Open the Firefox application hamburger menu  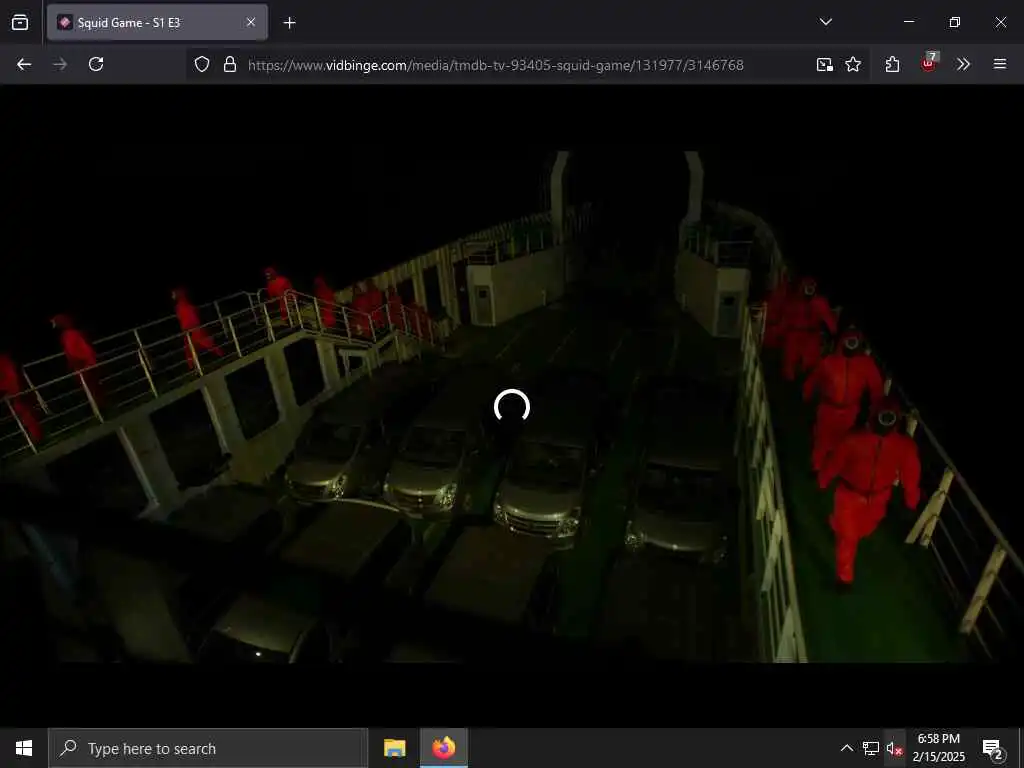click(999, 64)
